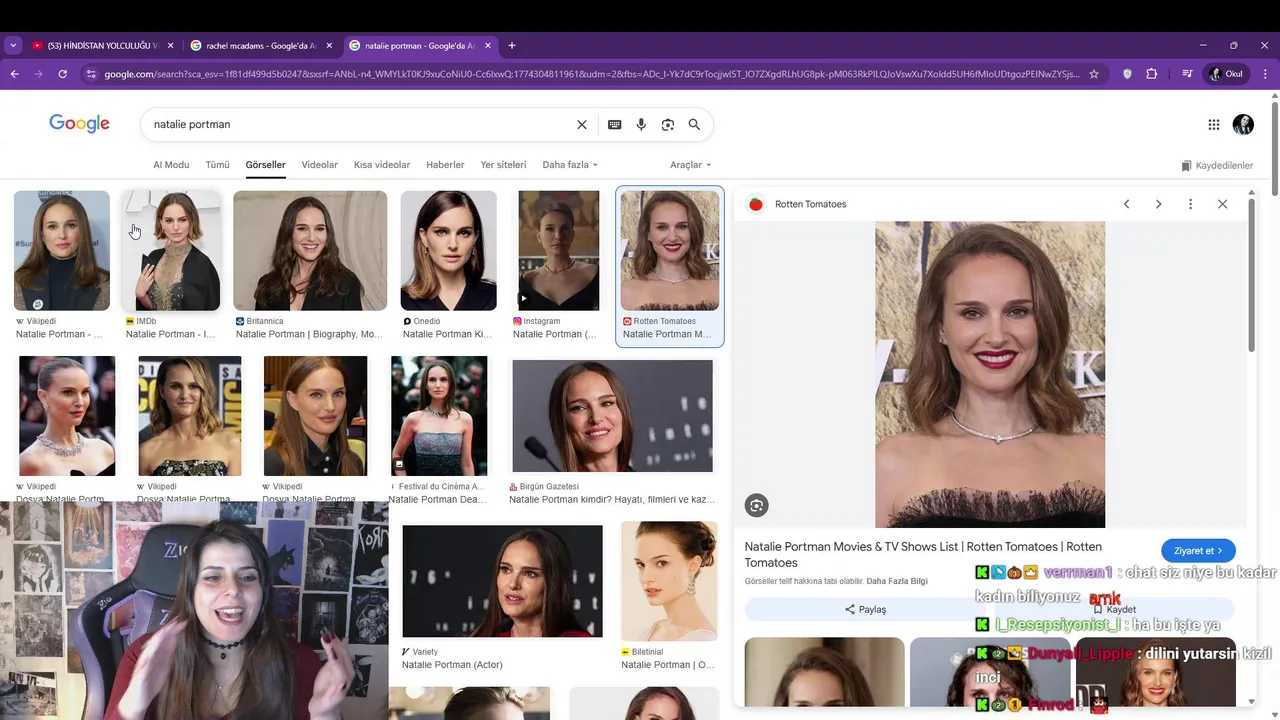This screenshot has width=1280, height=720.
Task: Click the large preview image
Action: click(x=990, y=375)
